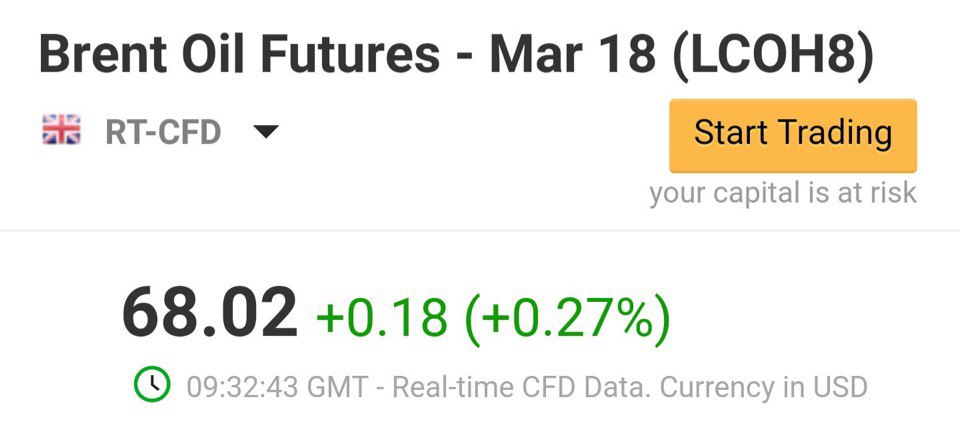The width and height of the screenshot is (960, 438).
Task: Click the Start Trading button
Action: point(793,136)
